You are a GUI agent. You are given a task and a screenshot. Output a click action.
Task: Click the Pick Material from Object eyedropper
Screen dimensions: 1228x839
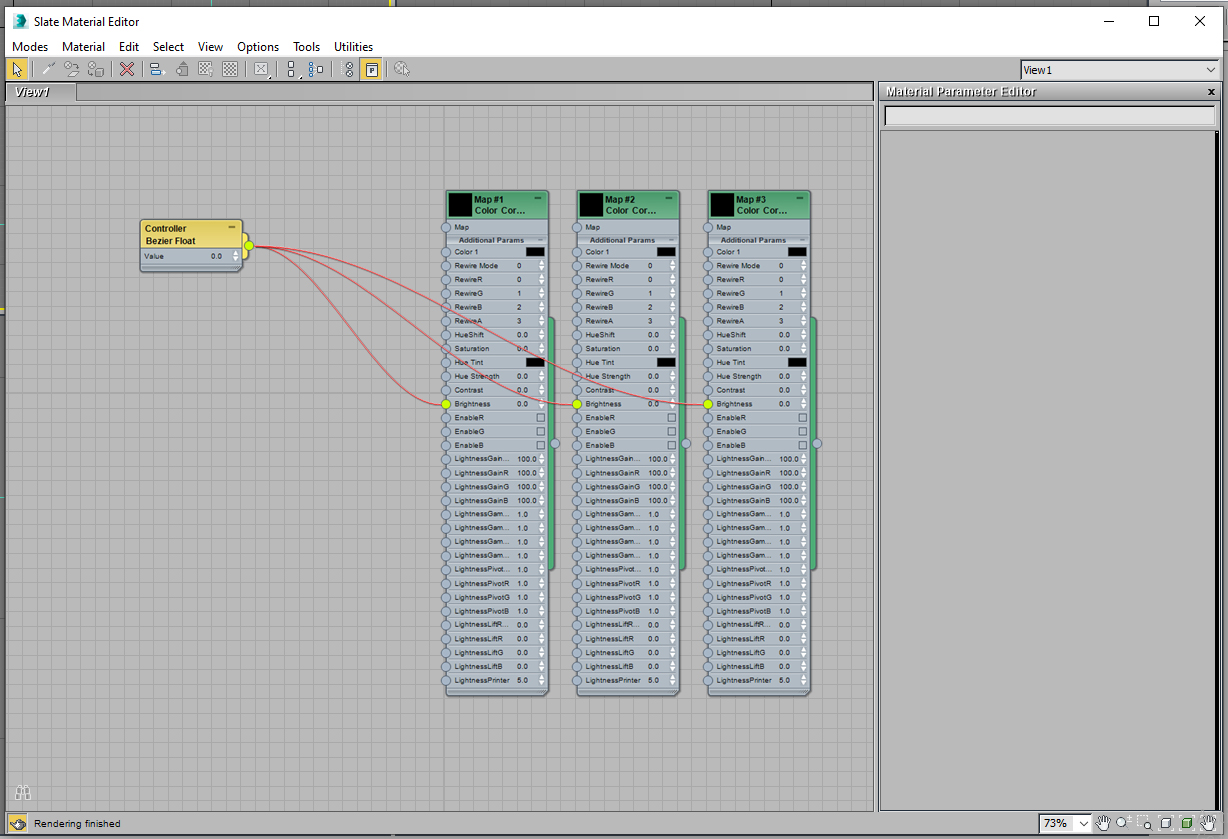point(47,69)
